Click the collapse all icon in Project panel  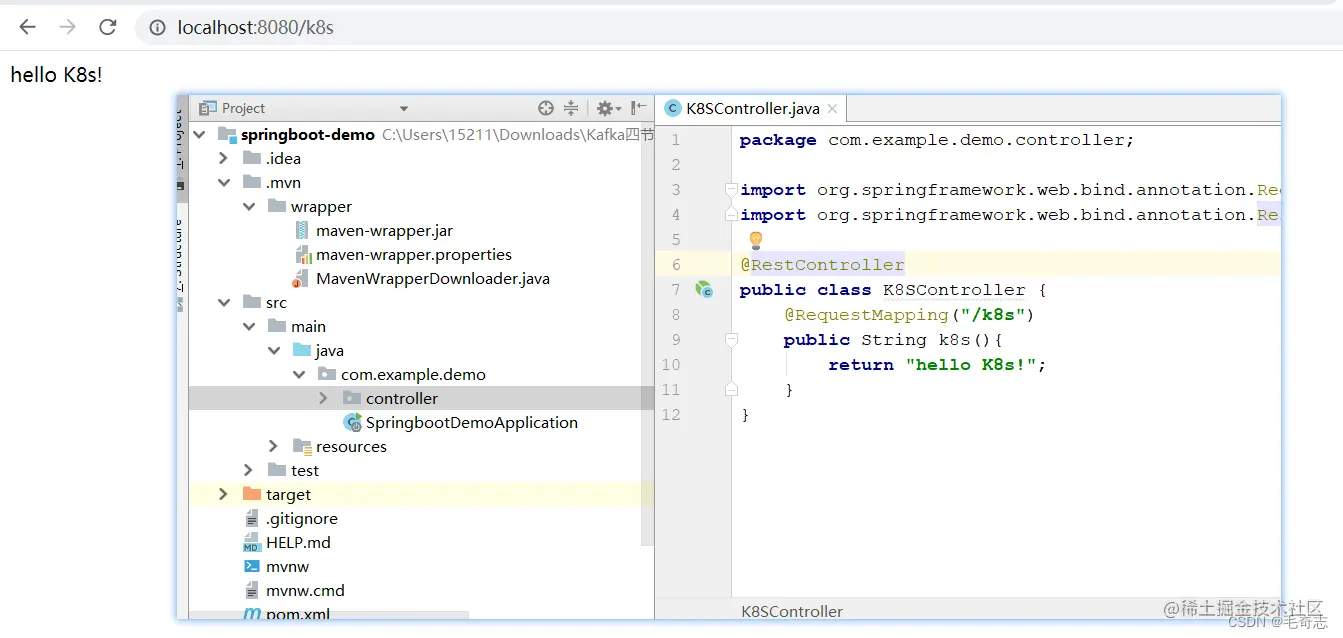point(571,108)
